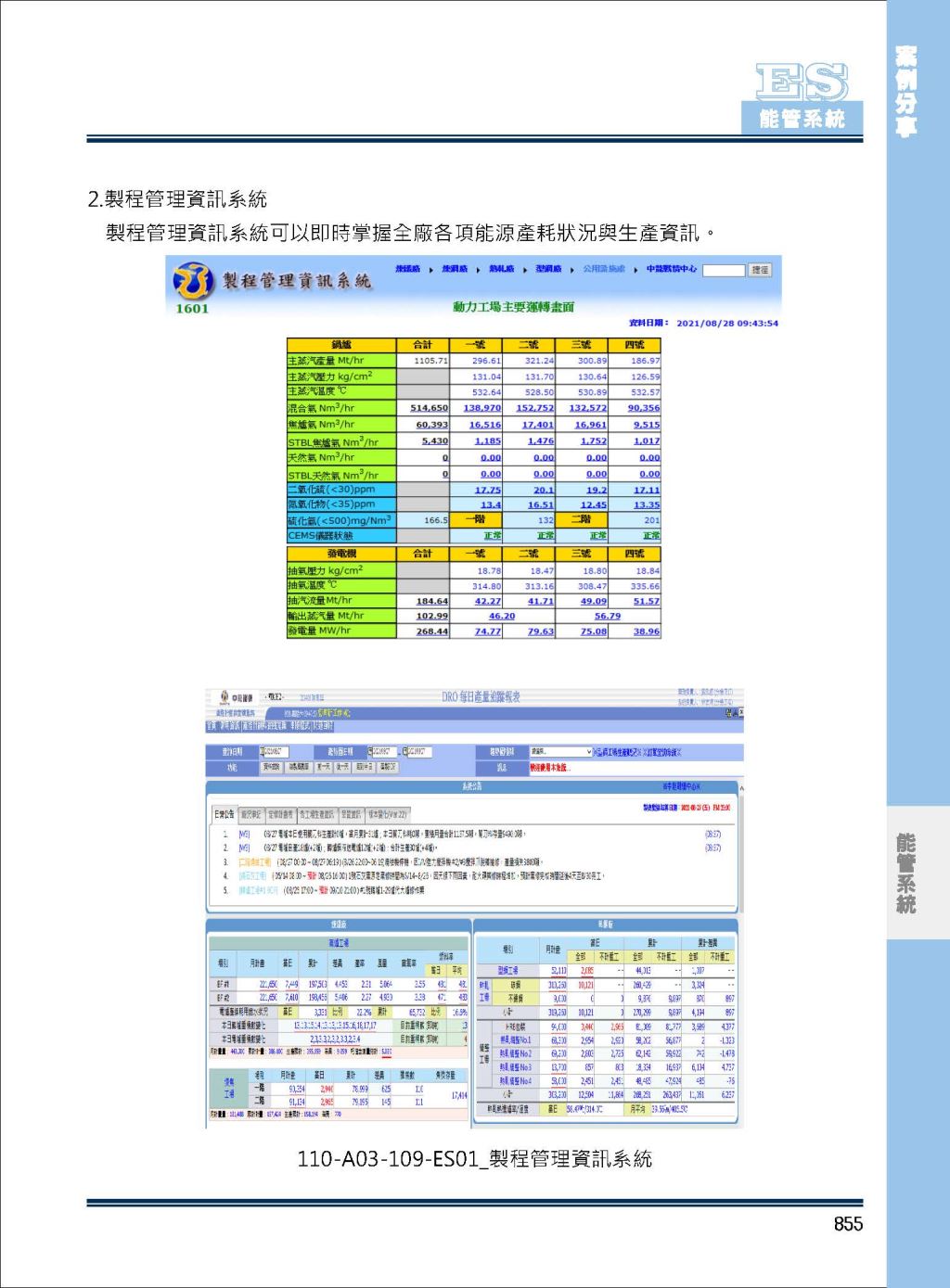Click the page number 855
The height and width of the screenshot is (1288, 950).
pyautogui.click(x=848, y=1224)
